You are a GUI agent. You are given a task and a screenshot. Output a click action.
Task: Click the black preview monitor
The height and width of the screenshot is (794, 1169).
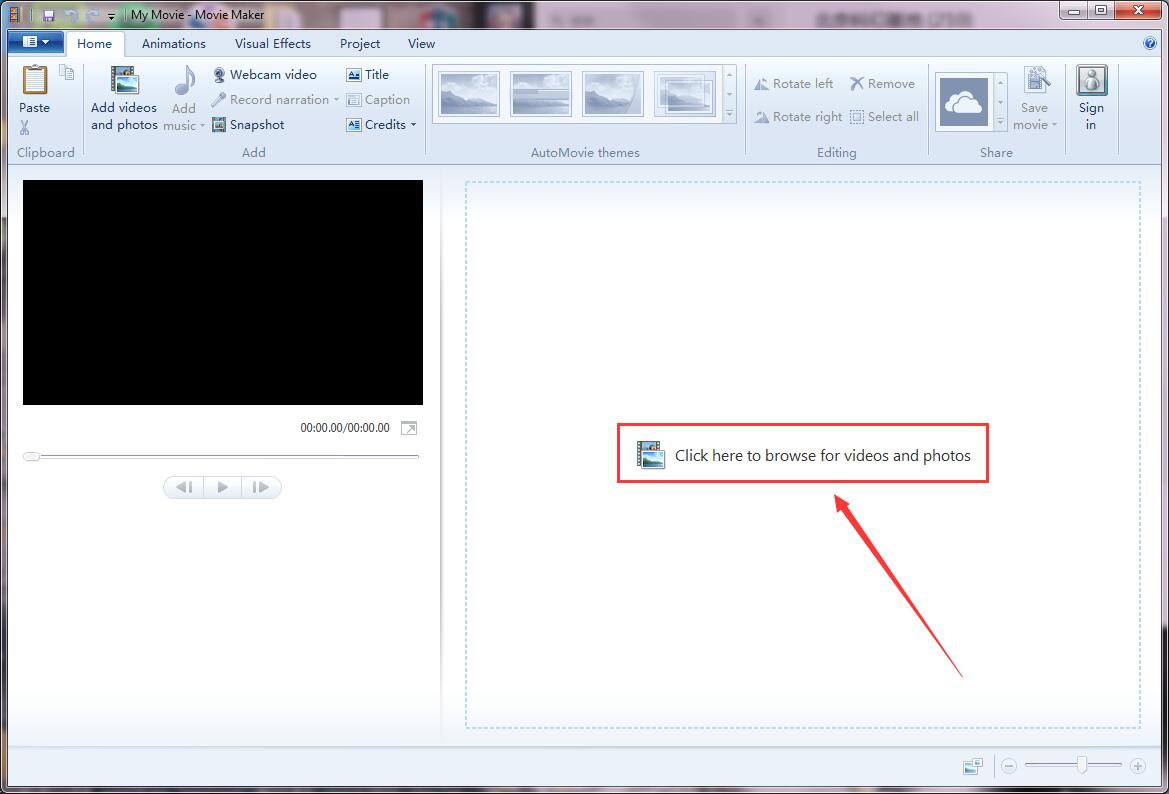223,292
